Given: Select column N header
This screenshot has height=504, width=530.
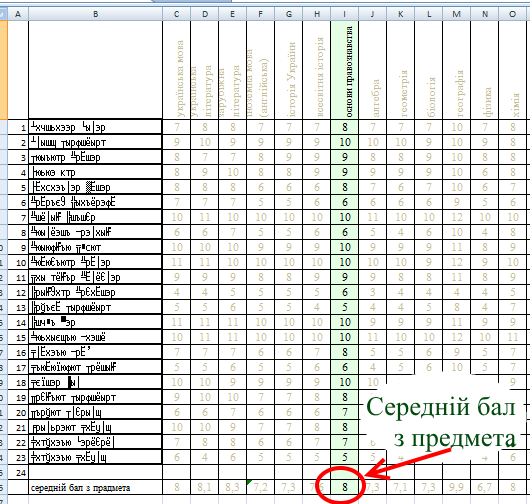Looking at the screenshot, I should pyautogui.click(x=485, y=14).
